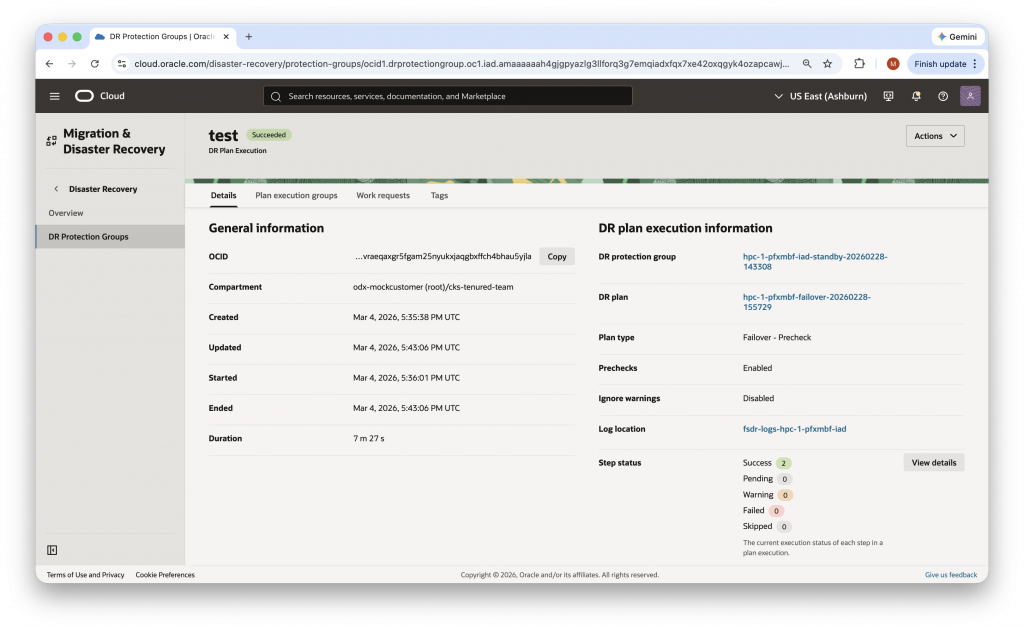Switch to the Work requests tab
The image size is (1024, 630).
coord(383,195)
